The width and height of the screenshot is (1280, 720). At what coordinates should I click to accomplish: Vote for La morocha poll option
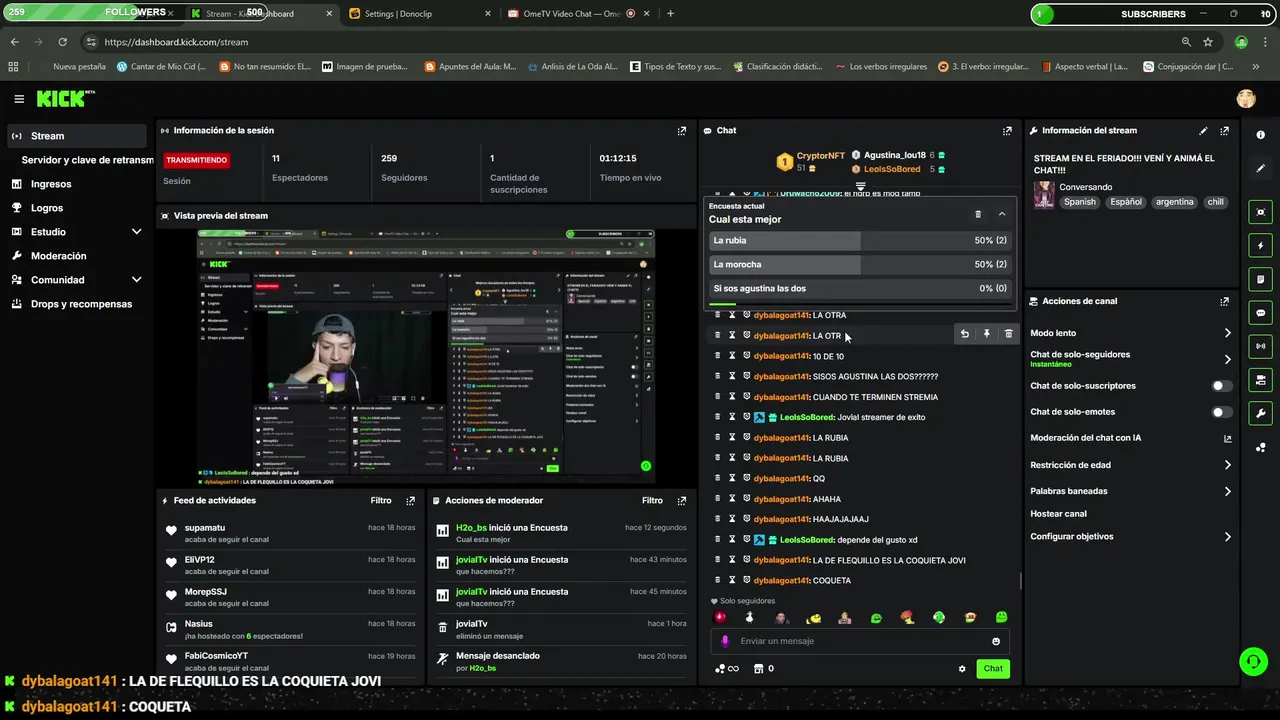point(860,265)
